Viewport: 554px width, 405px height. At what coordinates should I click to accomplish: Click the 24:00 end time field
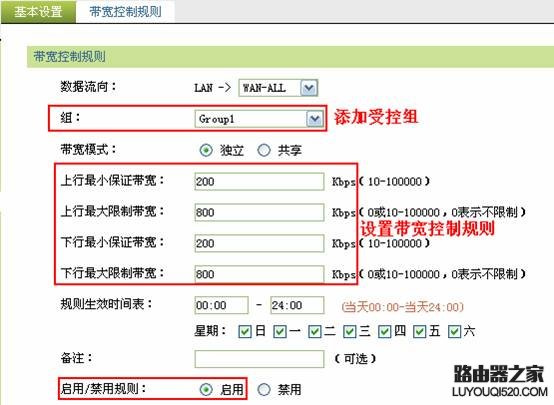pos(297,305)
